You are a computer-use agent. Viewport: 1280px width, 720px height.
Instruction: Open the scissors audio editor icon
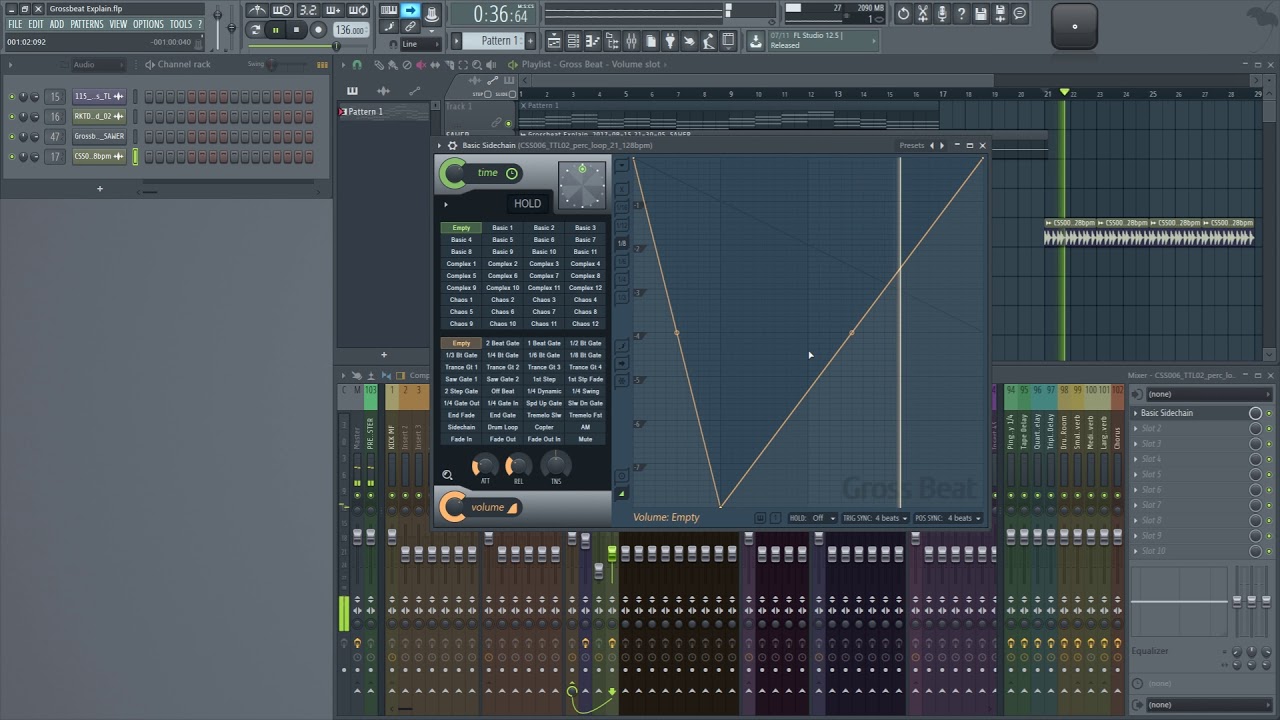click(923, 13)
